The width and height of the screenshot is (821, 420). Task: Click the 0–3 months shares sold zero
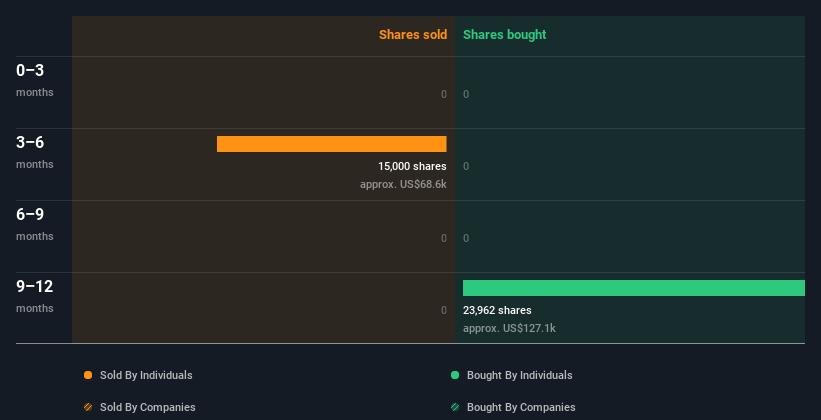(x=443, y=94)
